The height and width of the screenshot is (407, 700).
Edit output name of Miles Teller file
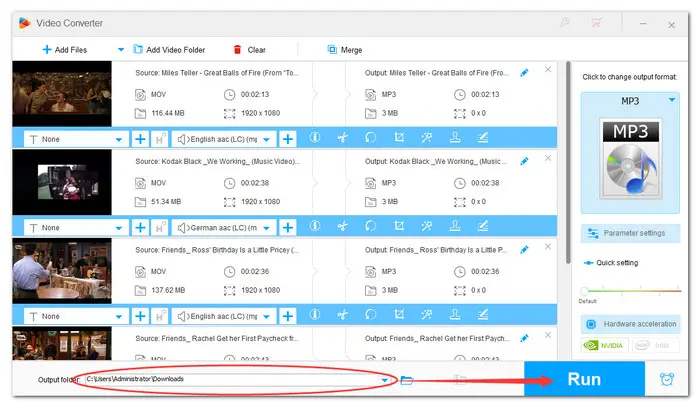click(525, 73)
